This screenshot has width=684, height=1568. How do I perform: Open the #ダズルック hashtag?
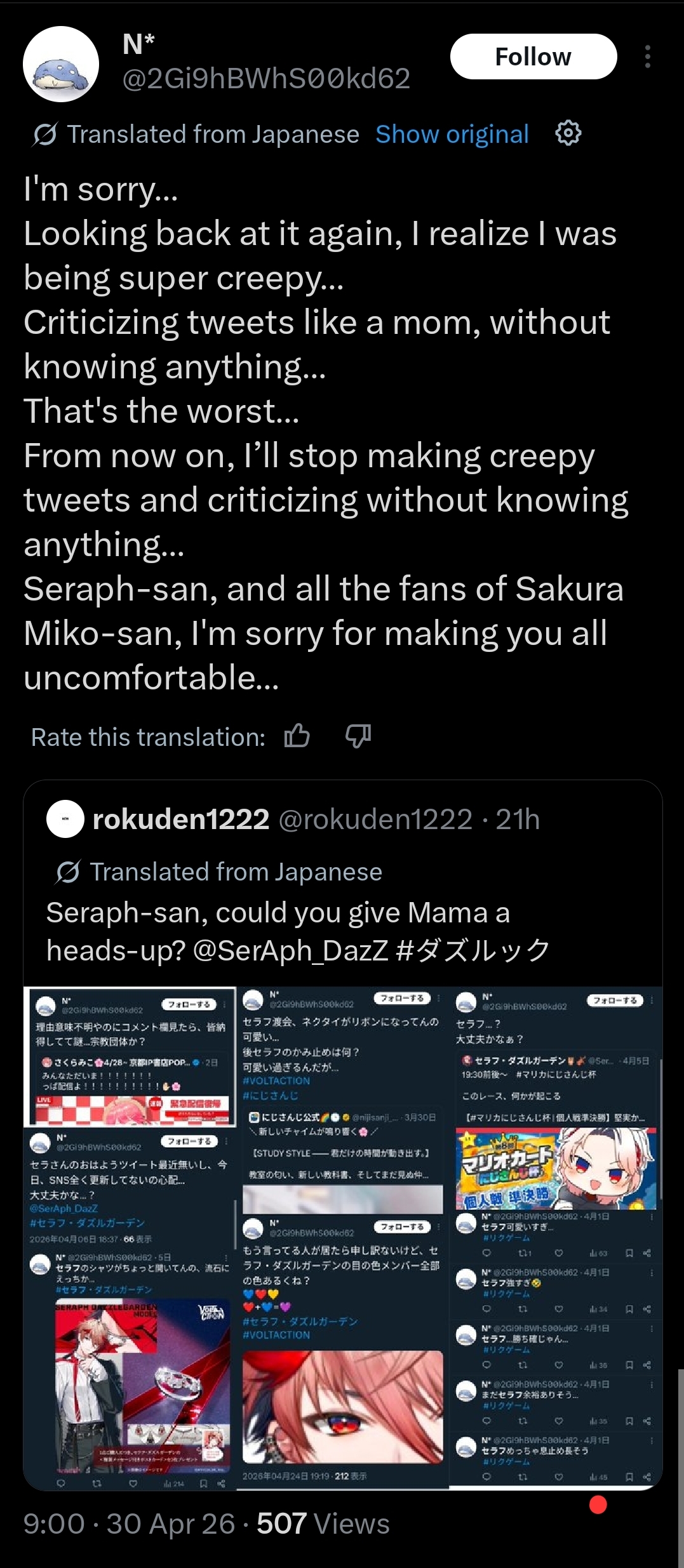[473, 950]
